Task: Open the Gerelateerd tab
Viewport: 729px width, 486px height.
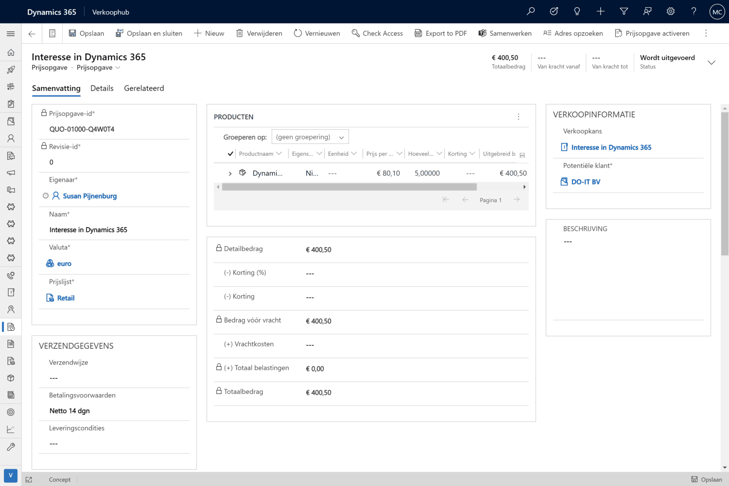Action: 144,88
